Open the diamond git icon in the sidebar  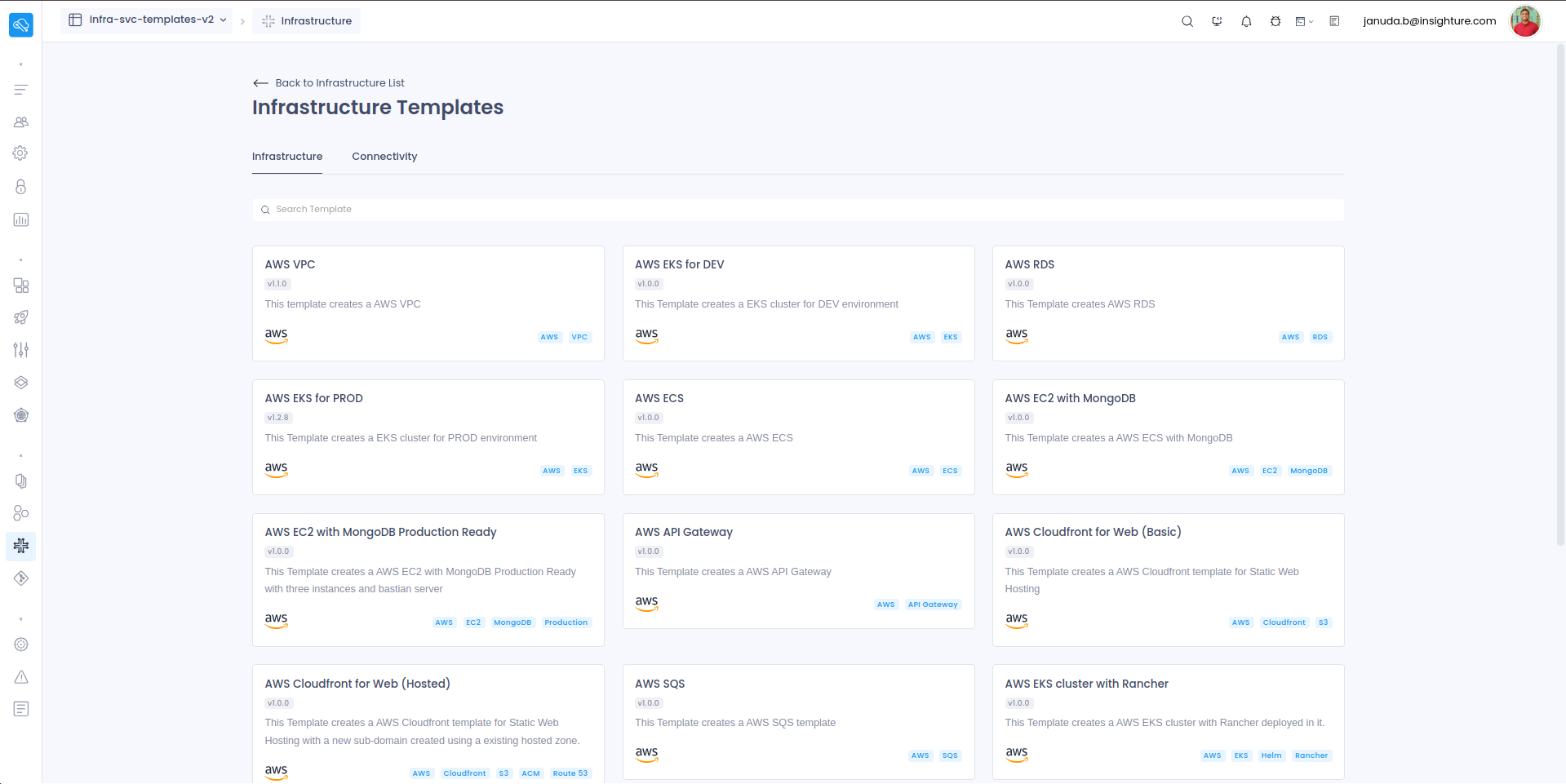pyautogui.click(x=21, y=578)
